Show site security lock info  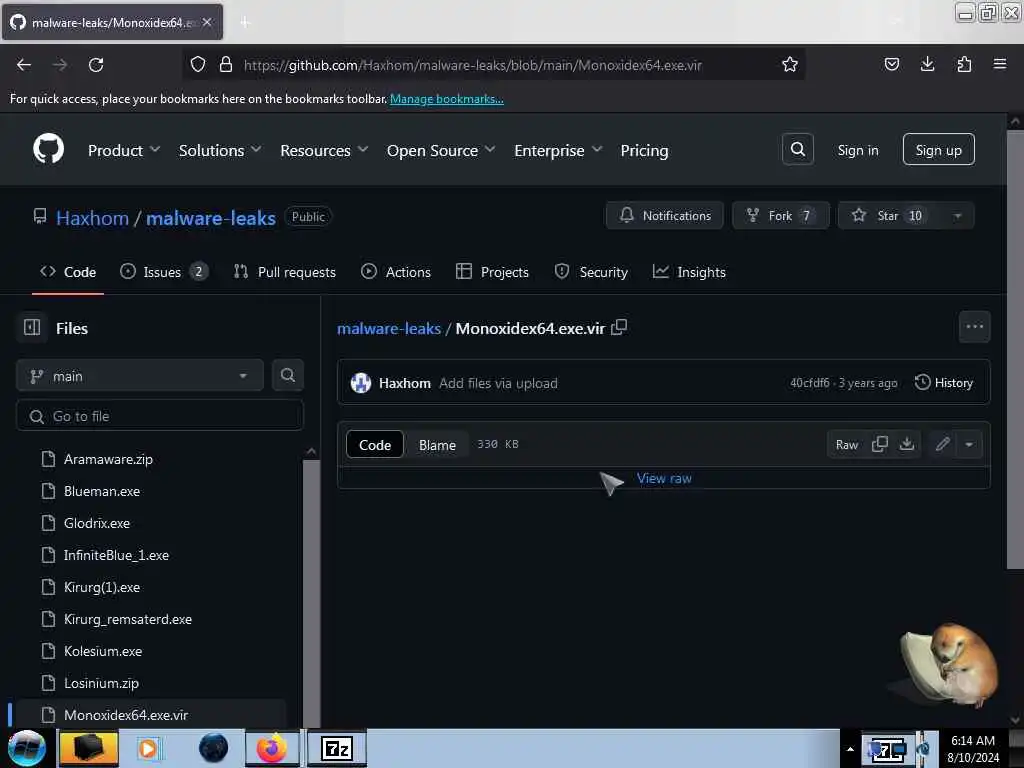click(226, 64)
